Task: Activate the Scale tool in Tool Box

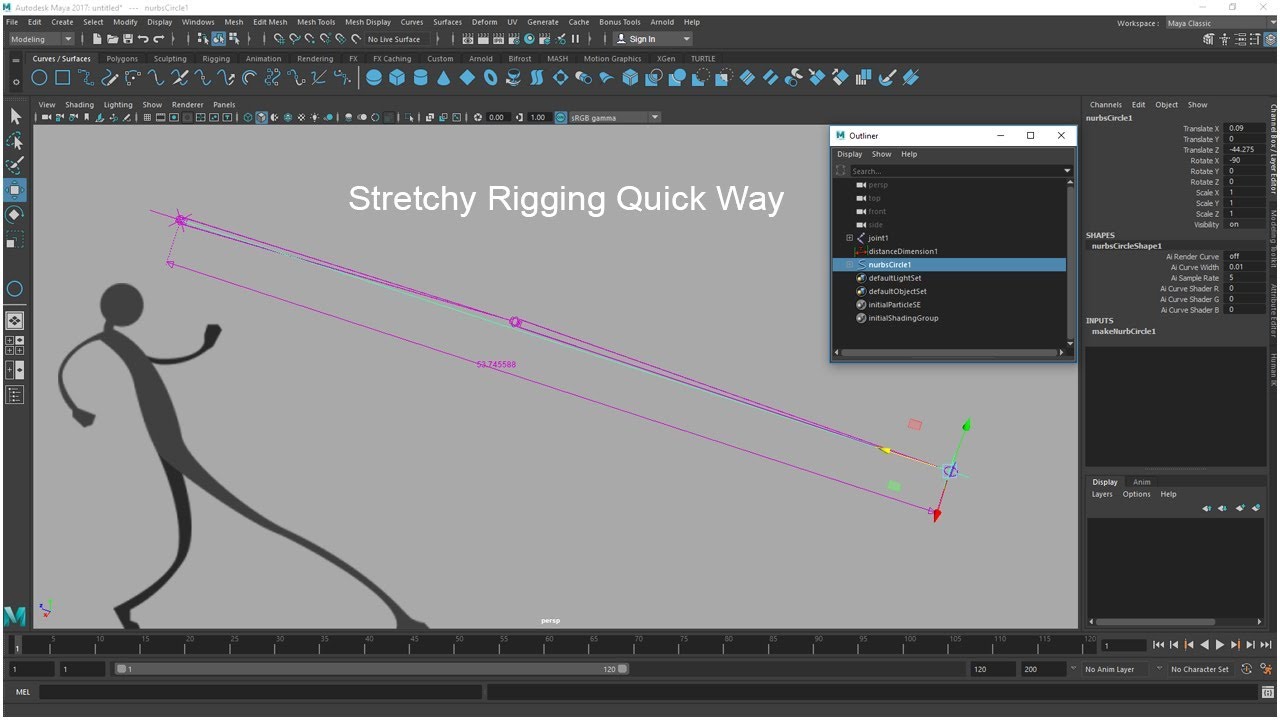Action: pos(15,240)
